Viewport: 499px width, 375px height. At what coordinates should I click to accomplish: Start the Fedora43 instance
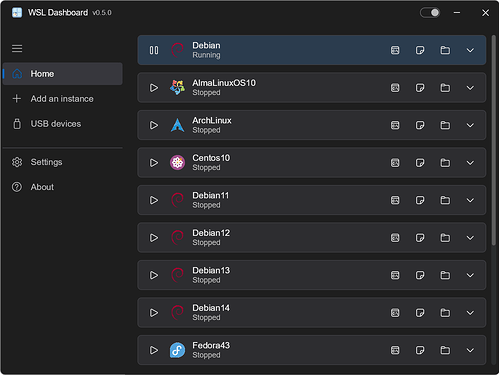154,350
